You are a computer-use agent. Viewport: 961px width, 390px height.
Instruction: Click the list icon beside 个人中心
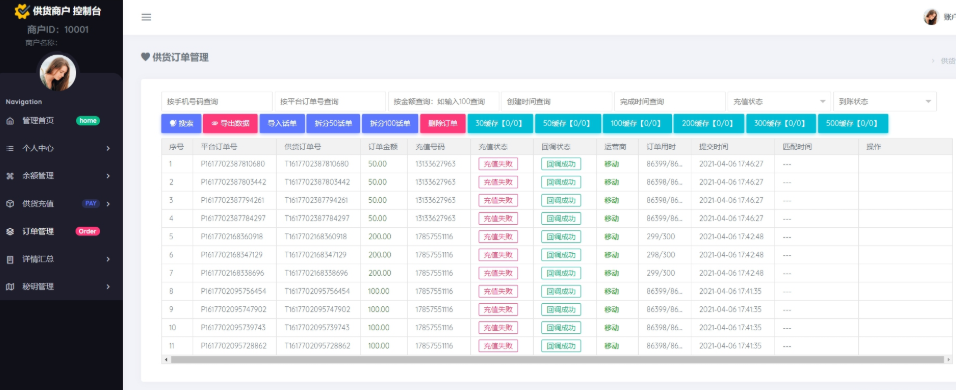point(10,148)
